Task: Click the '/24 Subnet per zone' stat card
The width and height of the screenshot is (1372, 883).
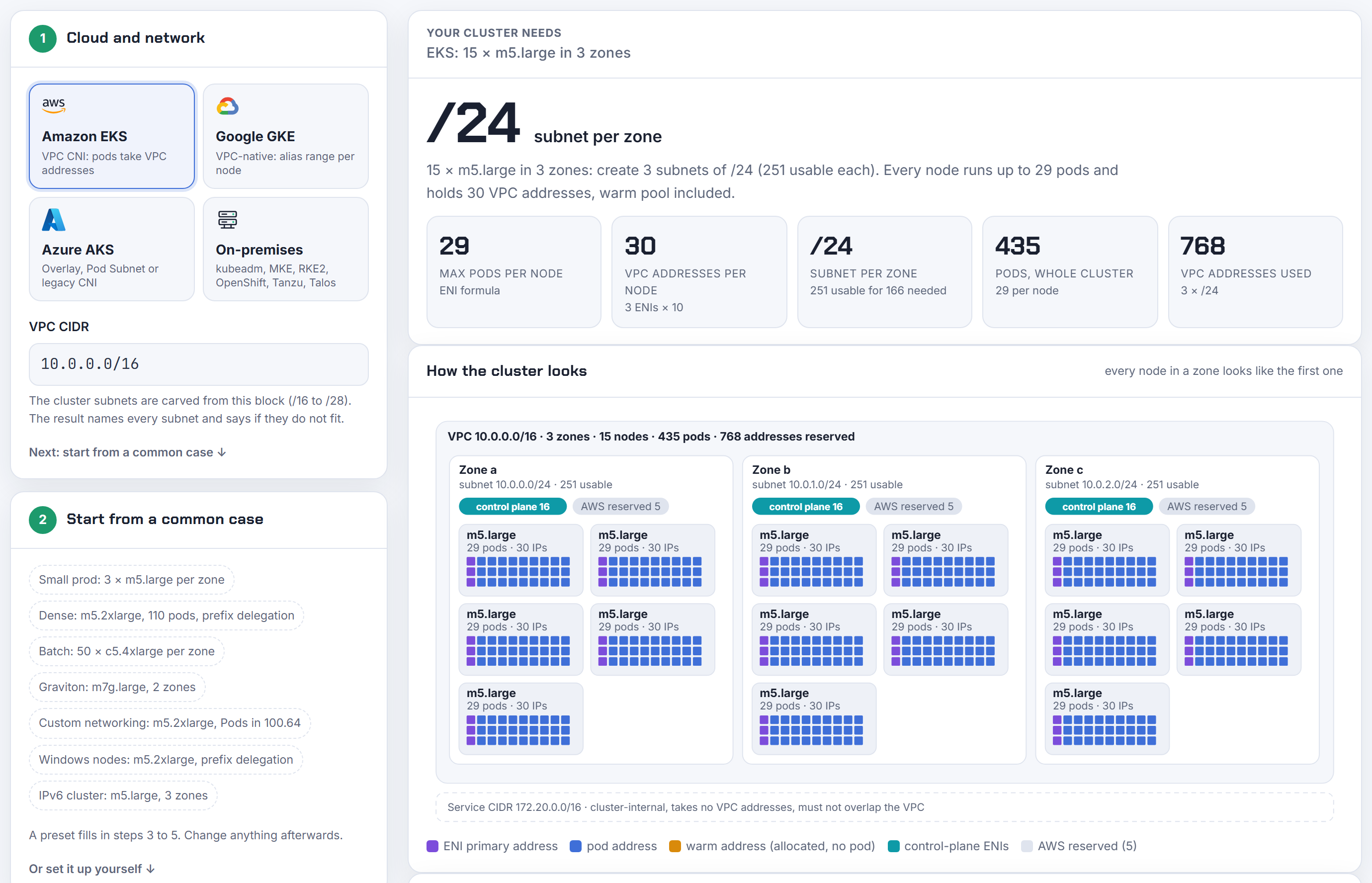Action: 885,272
